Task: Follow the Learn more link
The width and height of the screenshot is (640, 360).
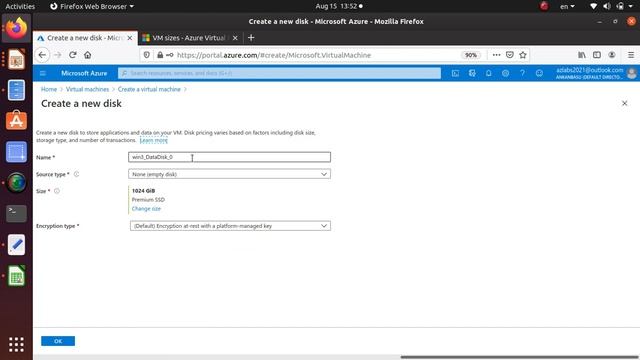Action: 153,140
